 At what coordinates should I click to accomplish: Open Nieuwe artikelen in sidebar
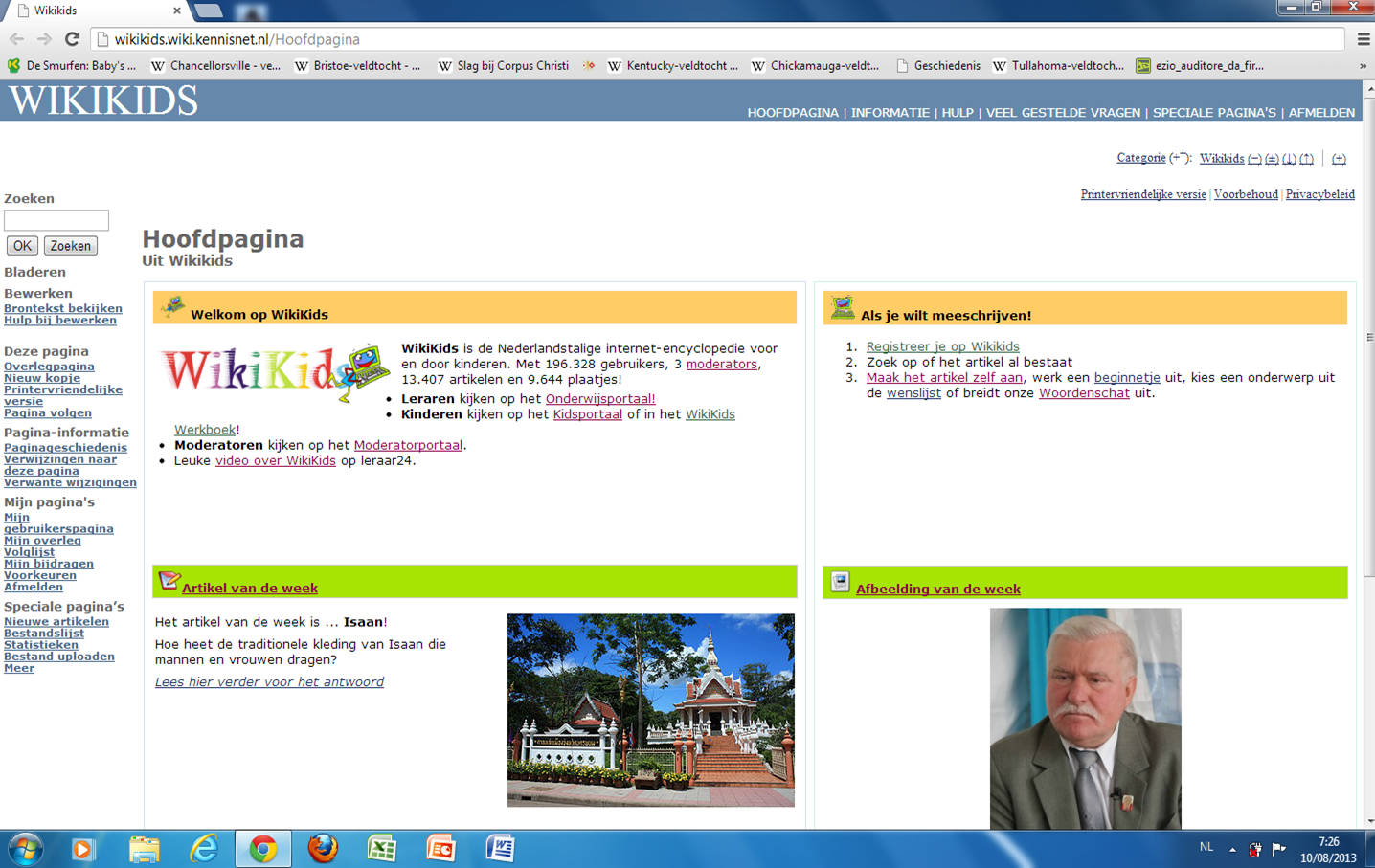tap(56, 621)
